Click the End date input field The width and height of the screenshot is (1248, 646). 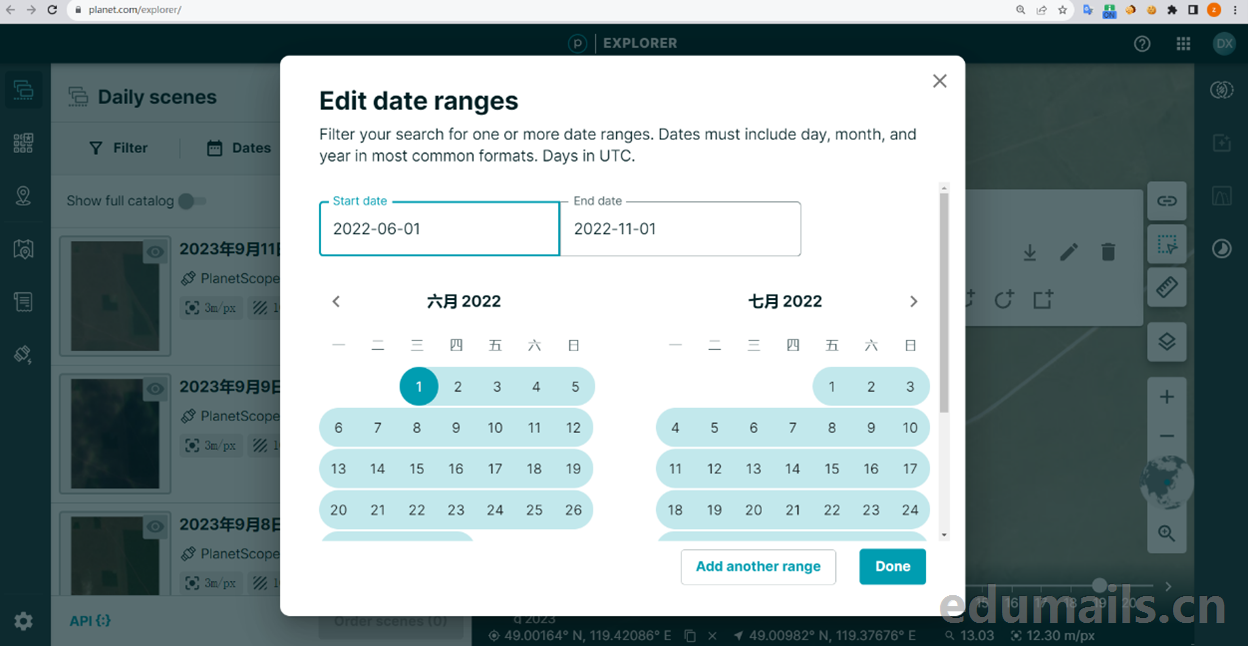(x=680, y=229)
